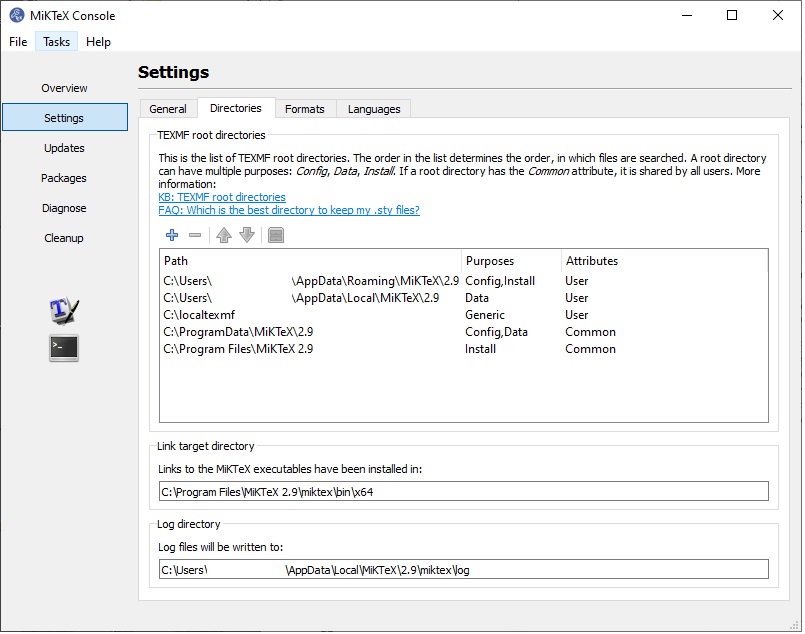Switch to the Formats tab
805x634 pixels.
305,109
